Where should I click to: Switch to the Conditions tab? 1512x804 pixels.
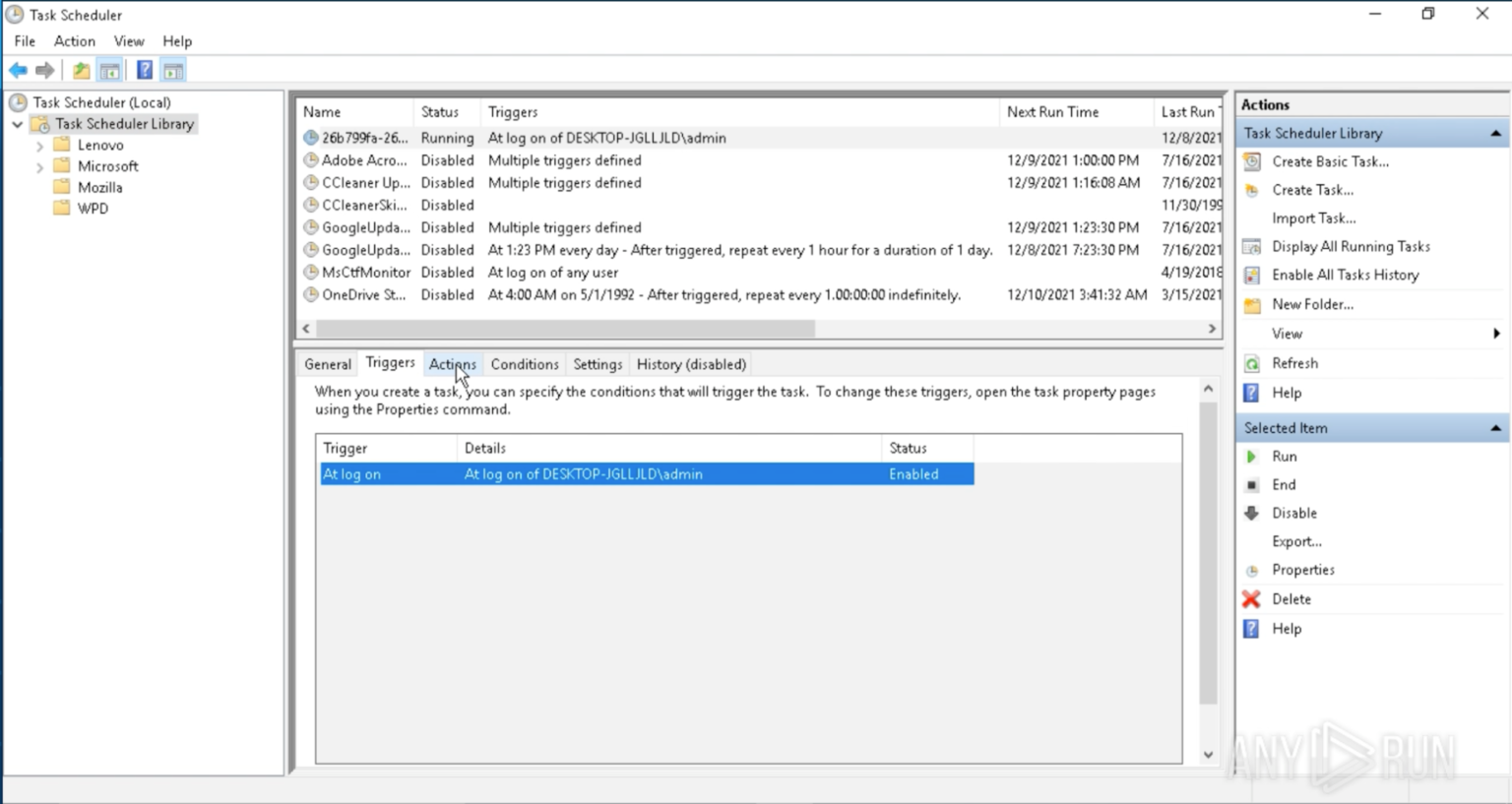click(x=525, y=364)
